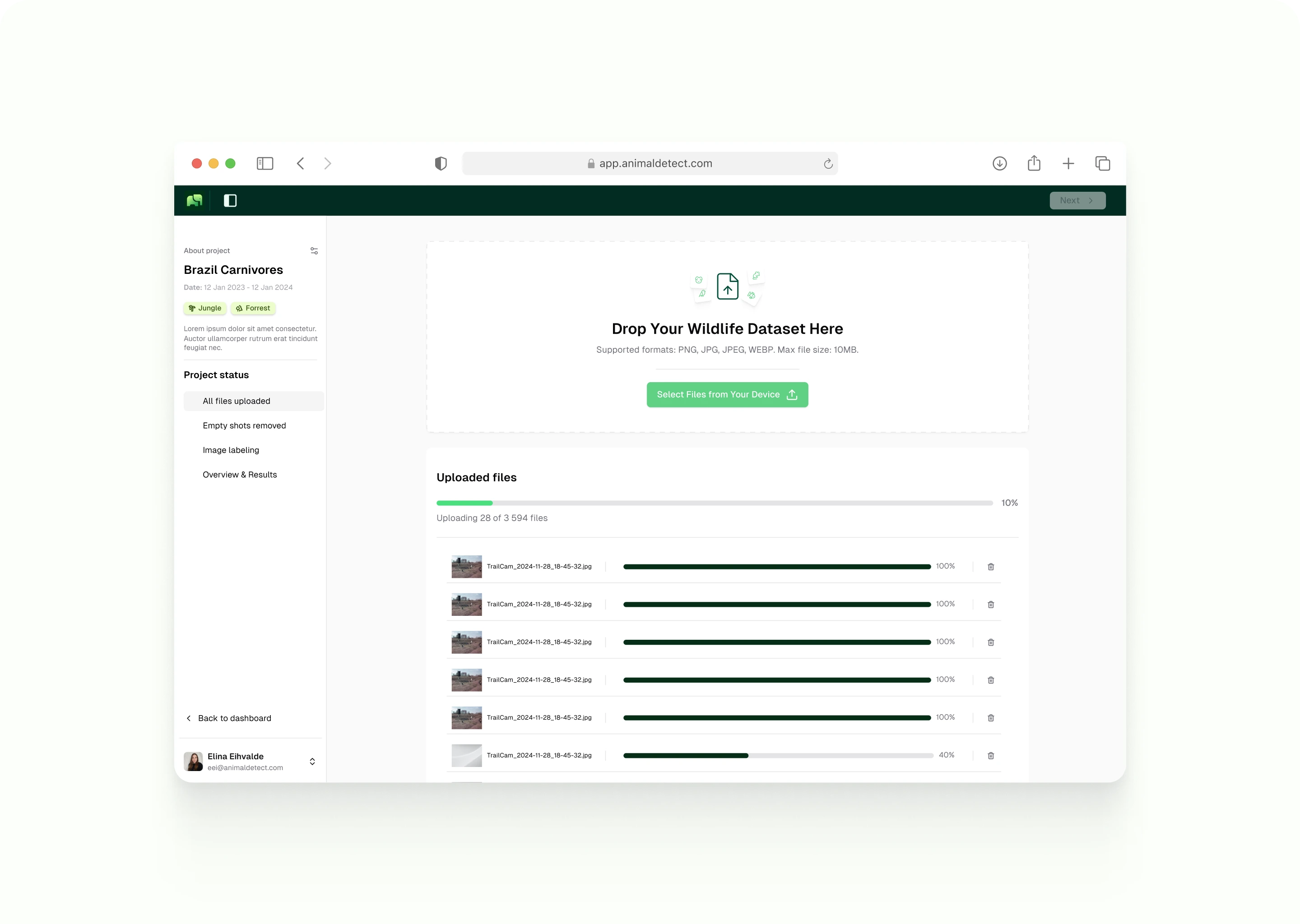This screenshot has height=924, width=1300.
Task: Open project settings sliders icon
Action: coord(314,251)
